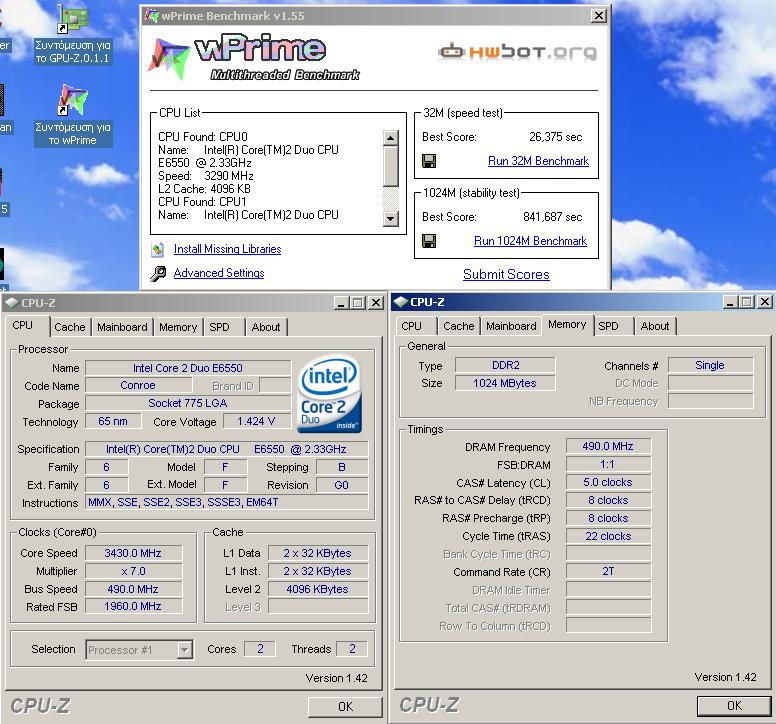The image size is (776, 724).
Task: Click the Core Voltage value 1.424 V
Action: [x=256, y=422]
